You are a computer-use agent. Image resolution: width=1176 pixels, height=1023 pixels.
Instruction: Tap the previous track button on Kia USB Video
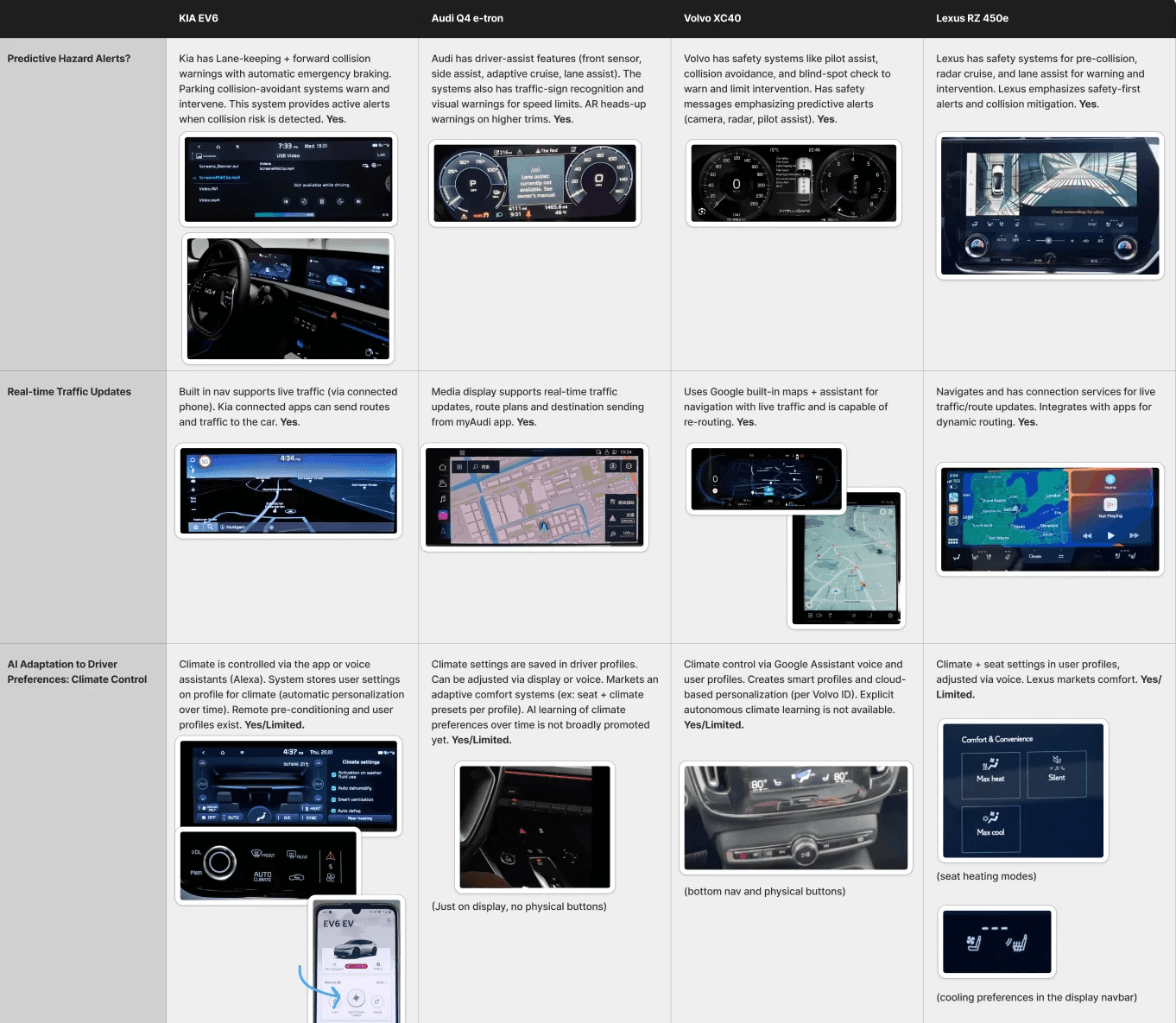click(x=286, y=201)
